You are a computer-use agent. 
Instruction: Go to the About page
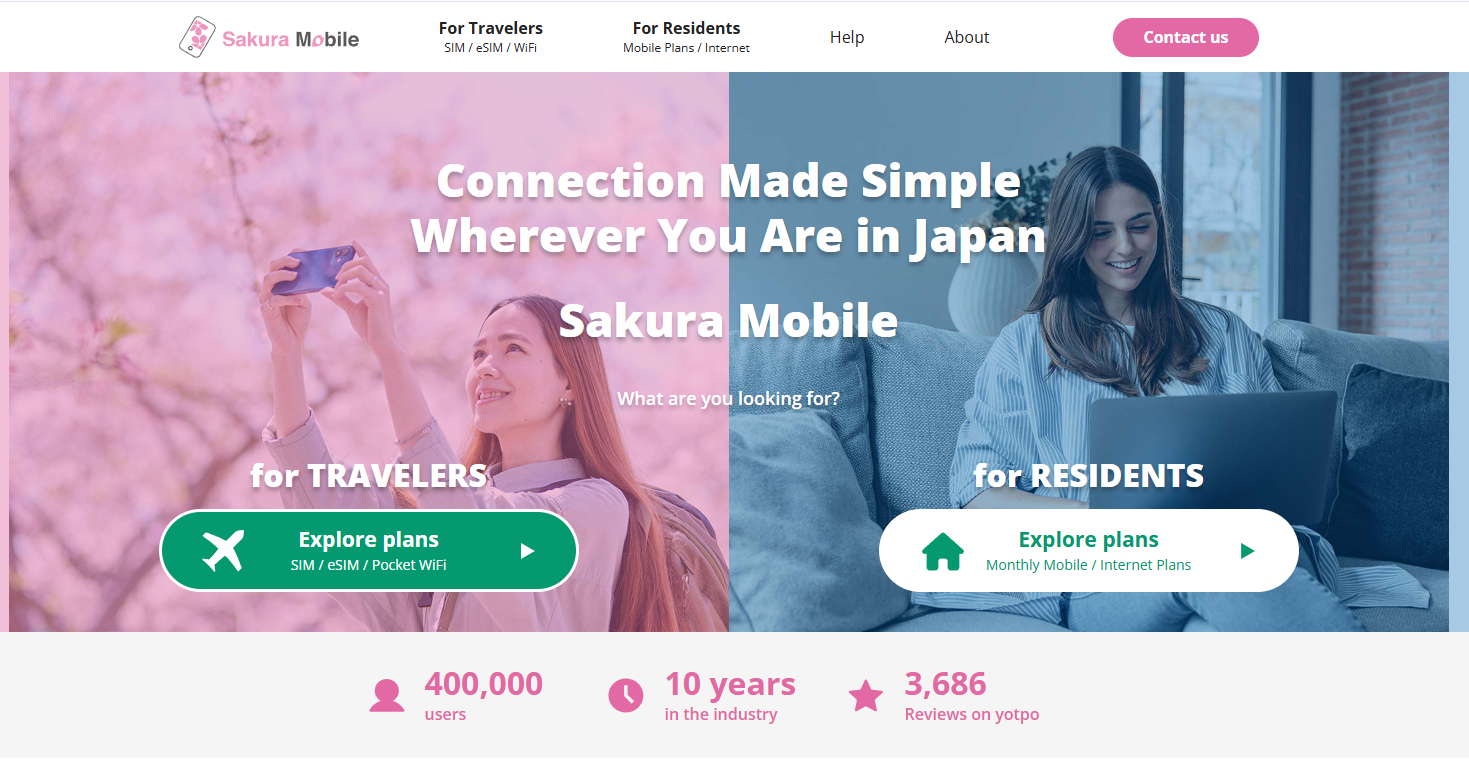click(x=967, y=37)
